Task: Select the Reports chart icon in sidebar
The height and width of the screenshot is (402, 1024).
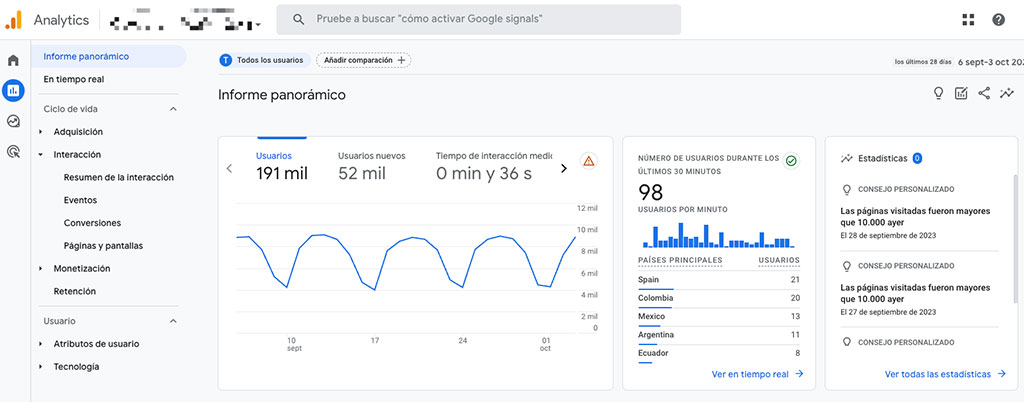Action: click(13, 91)
